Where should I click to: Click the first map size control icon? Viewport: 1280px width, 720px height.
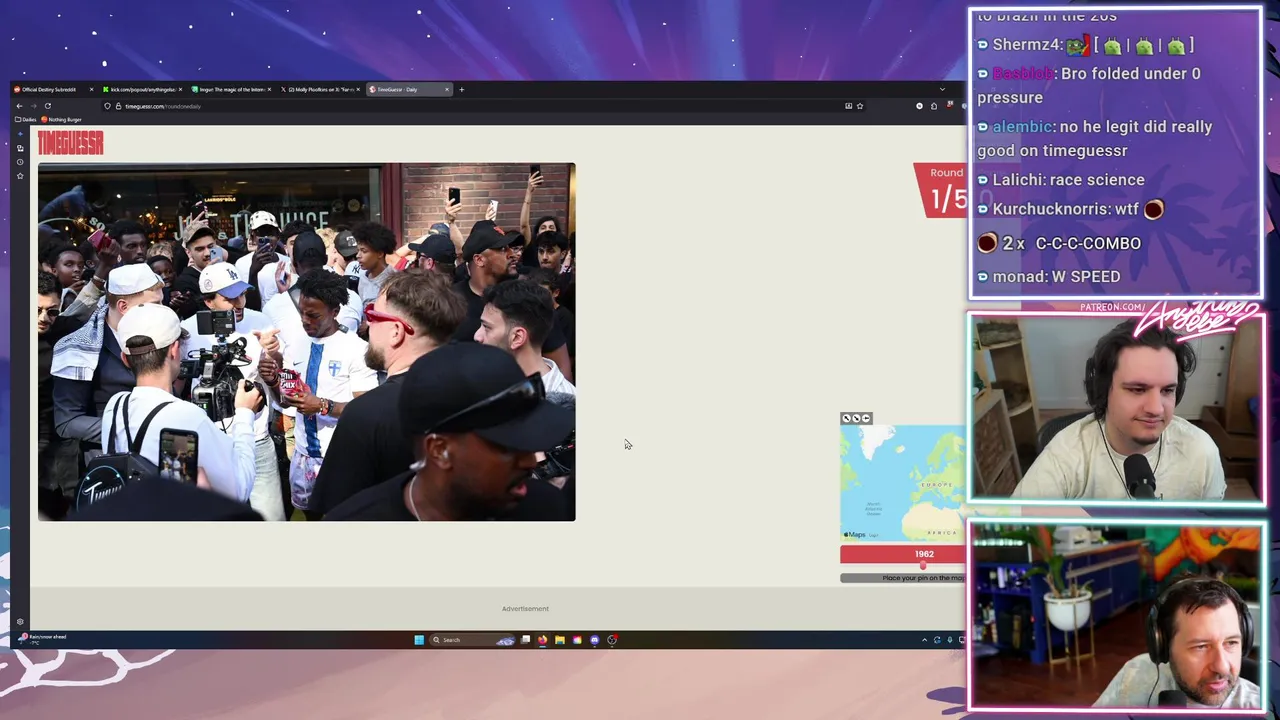click(x=847, y=418)
